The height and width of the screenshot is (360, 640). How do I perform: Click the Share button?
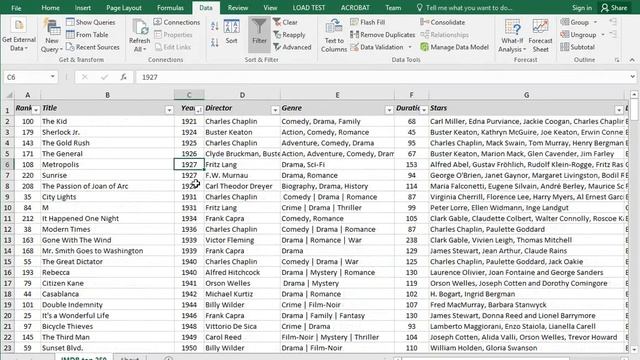(x=614, y=8)
